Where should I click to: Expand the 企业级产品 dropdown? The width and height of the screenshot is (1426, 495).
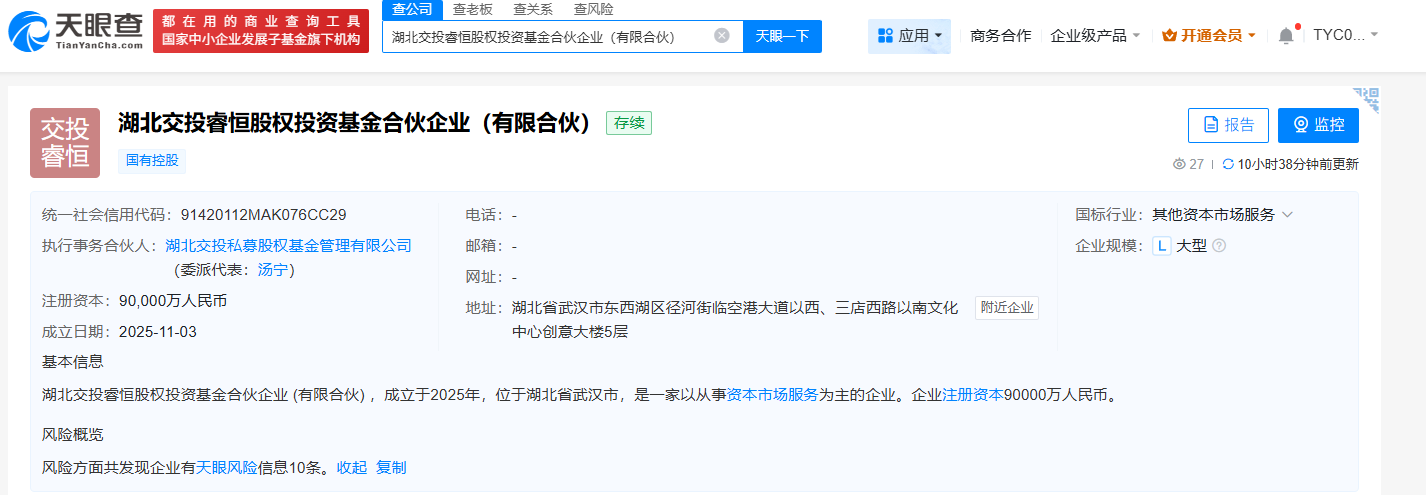1095,36
